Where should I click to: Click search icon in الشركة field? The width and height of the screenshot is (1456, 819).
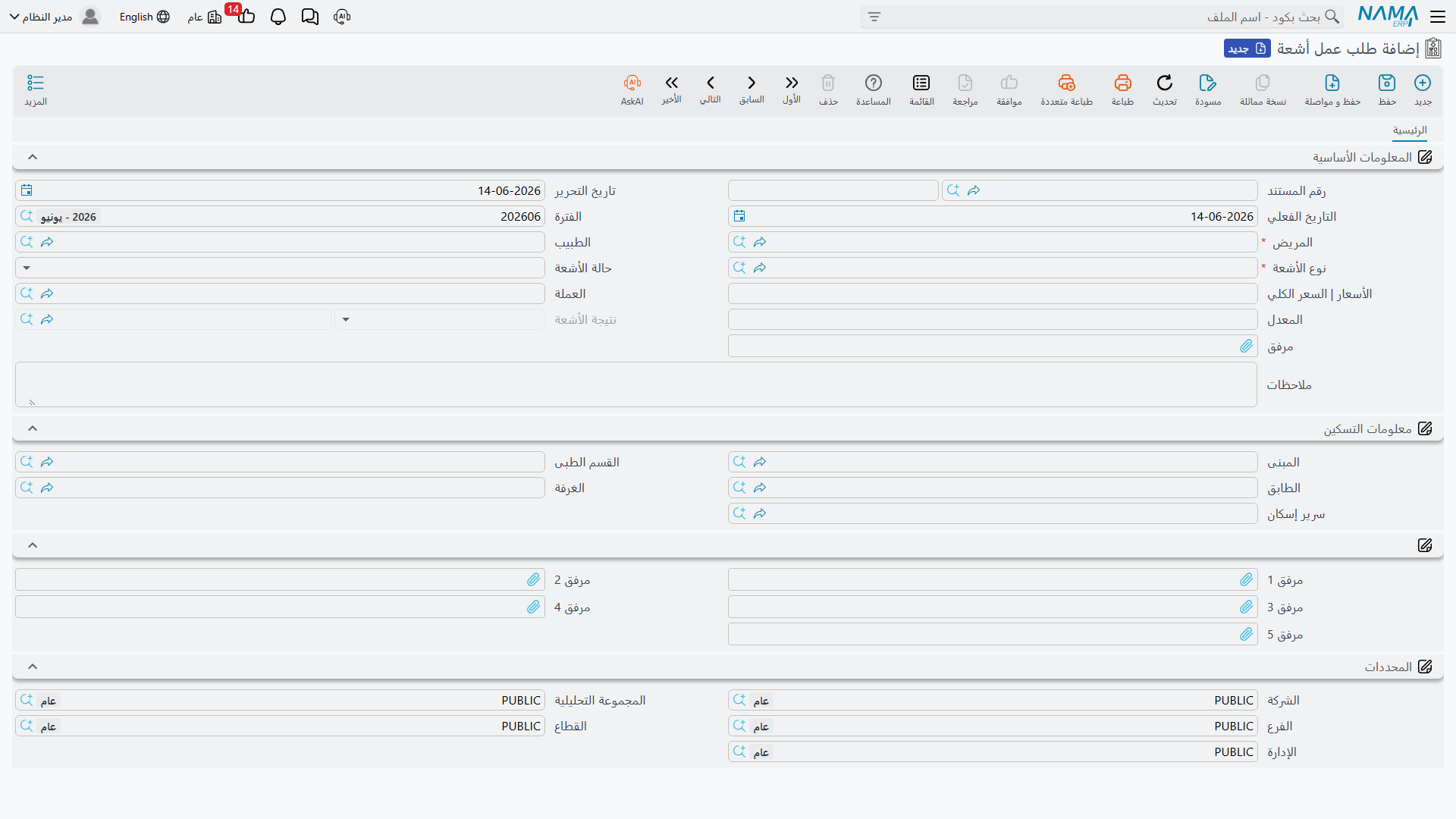coord(739,700)
